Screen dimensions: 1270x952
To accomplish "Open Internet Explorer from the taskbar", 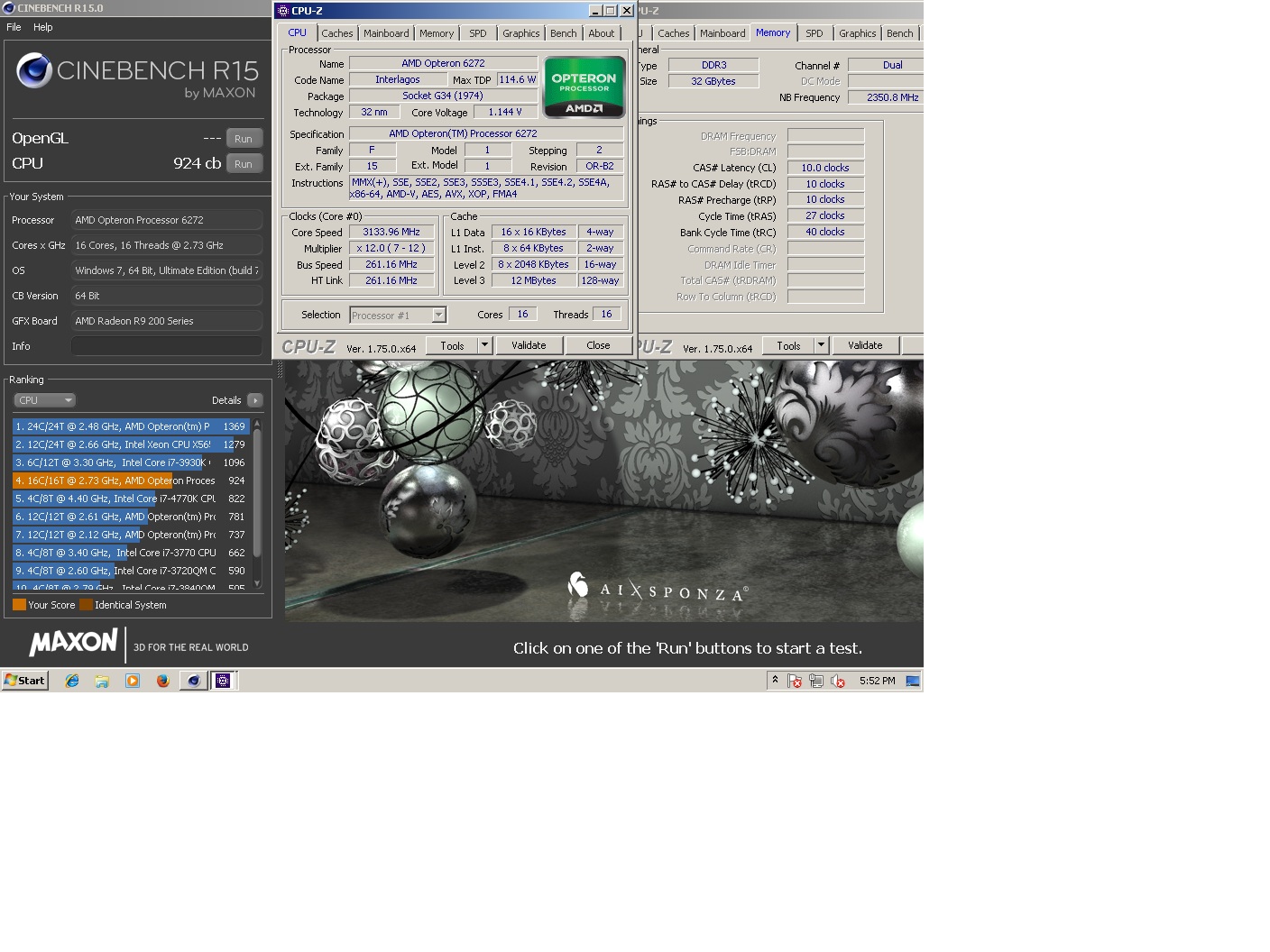I will point(72,681).
